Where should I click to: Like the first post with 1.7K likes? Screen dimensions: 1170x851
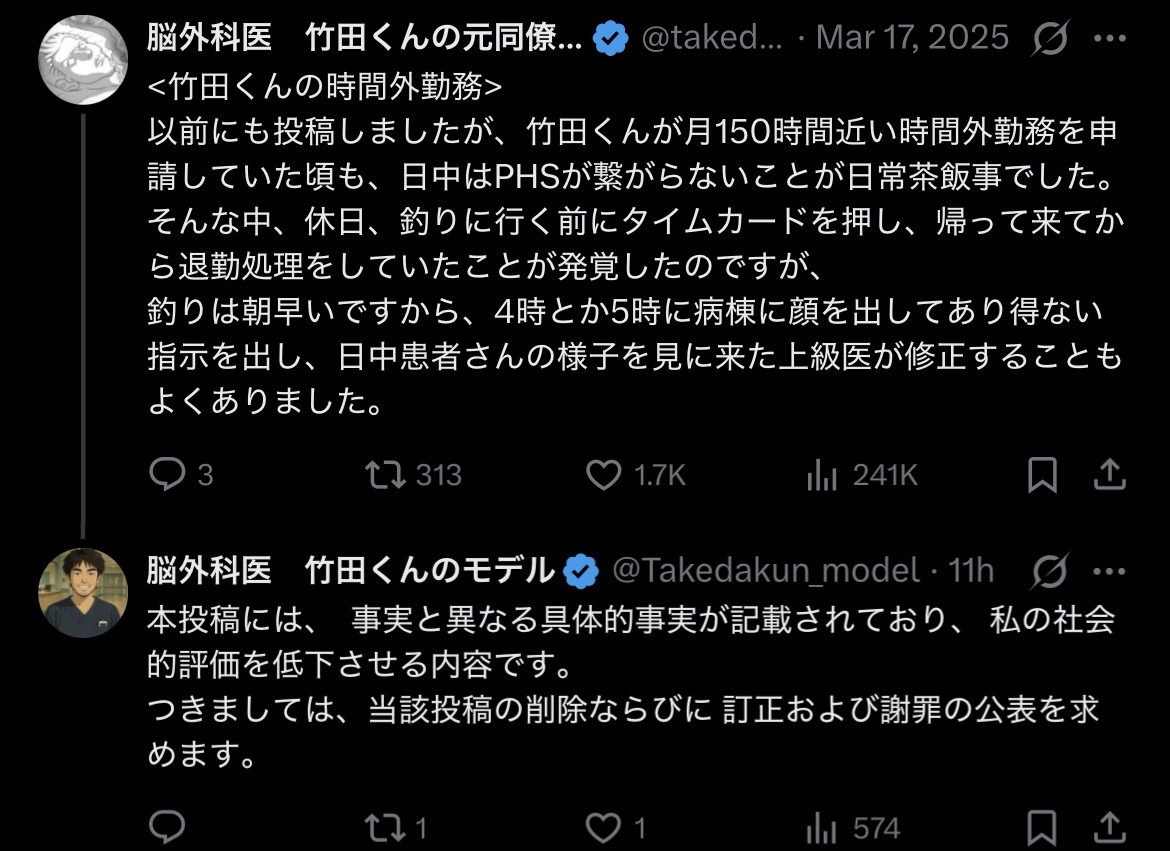(603, 474)
